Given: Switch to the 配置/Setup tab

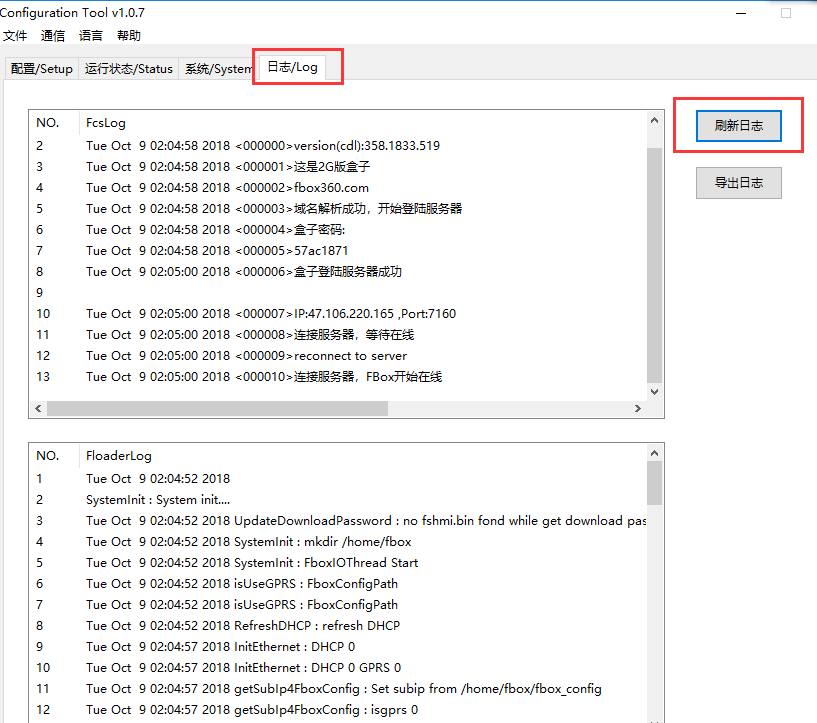Looking at the screenshot, I should (42, 69).
